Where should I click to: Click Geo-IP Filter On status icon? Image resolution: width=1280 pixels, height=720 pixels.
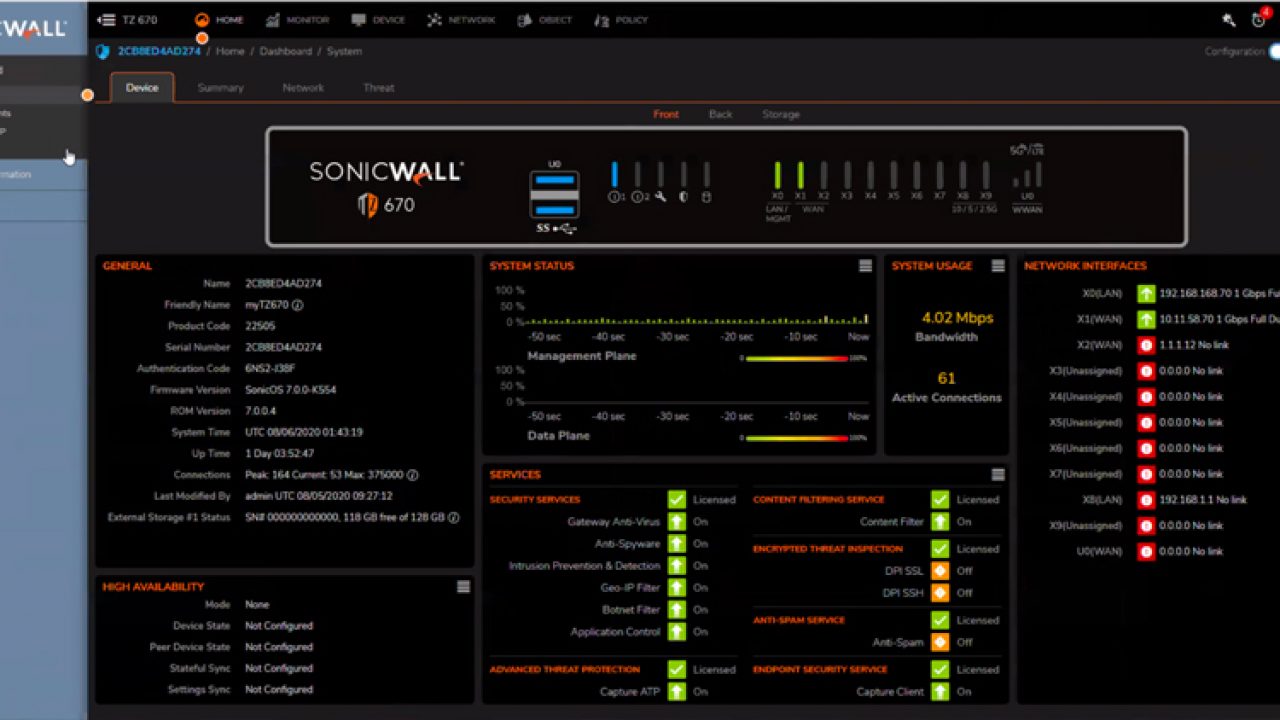coord(677,588)
